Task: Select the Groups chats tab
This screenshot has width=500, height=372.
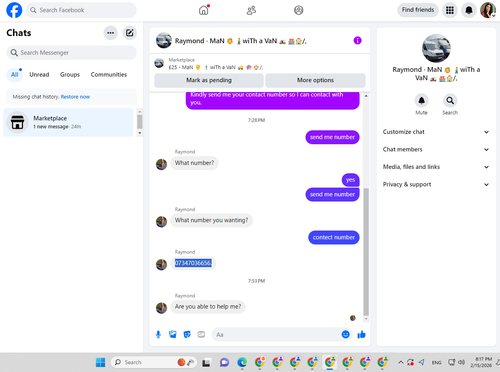Action: 70,75
